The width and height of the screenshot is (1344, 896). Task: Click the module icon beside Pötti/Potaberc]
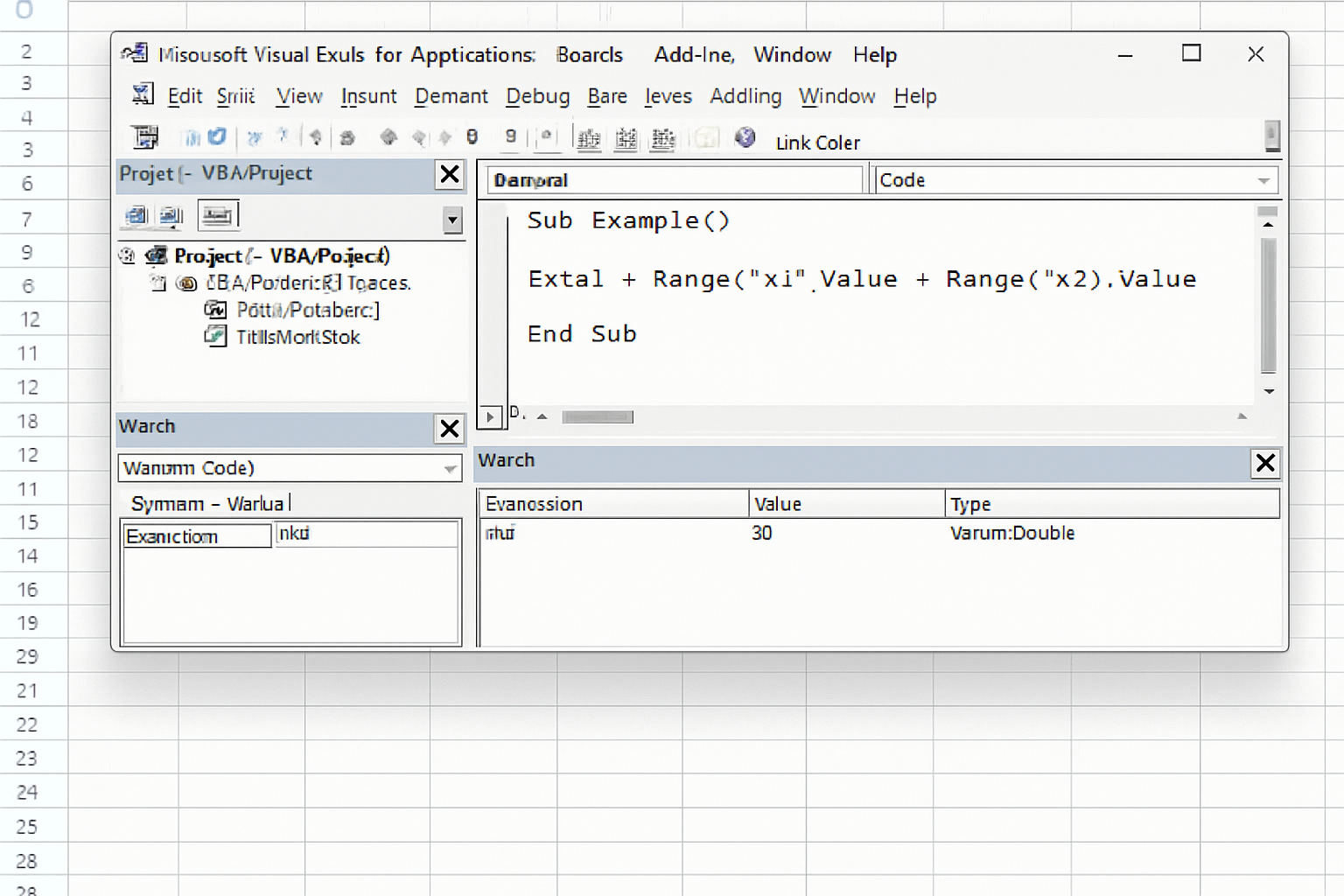[x=215, y=309]
